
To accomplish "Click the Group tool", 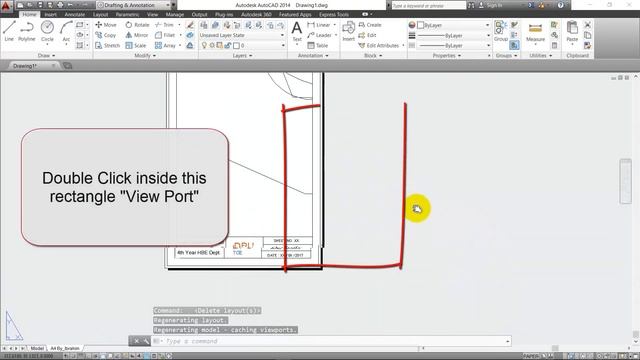I will pyautogui.click(x=500, y=31).
